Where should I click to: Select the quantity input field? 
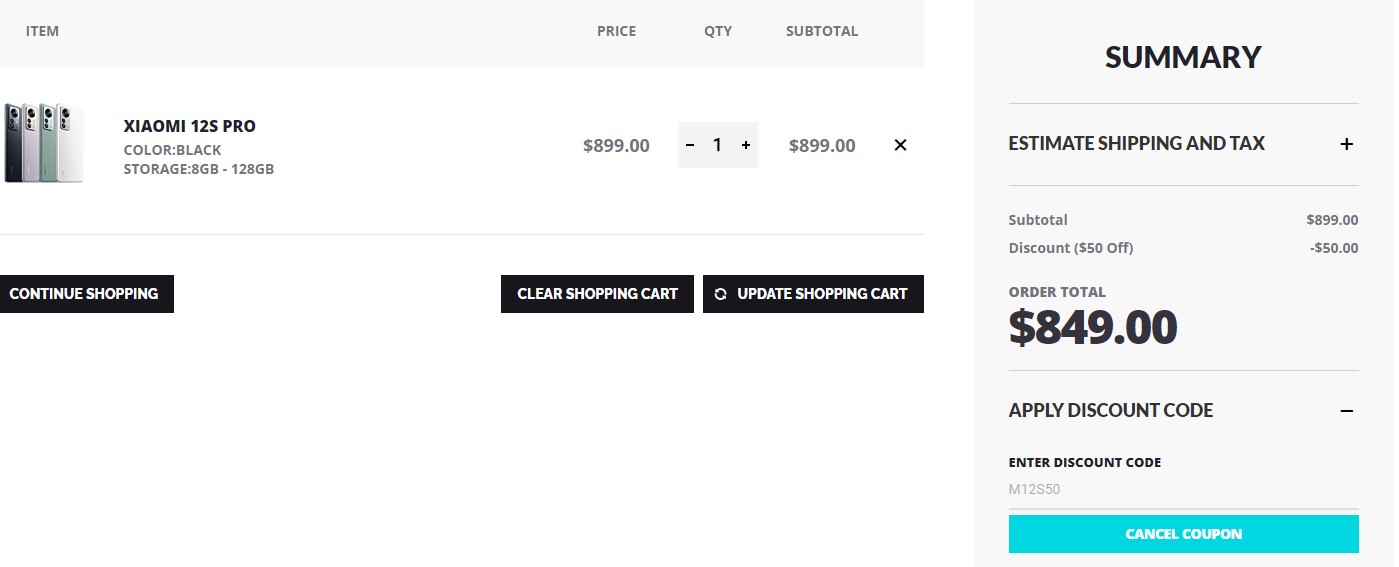click(717, 145)
